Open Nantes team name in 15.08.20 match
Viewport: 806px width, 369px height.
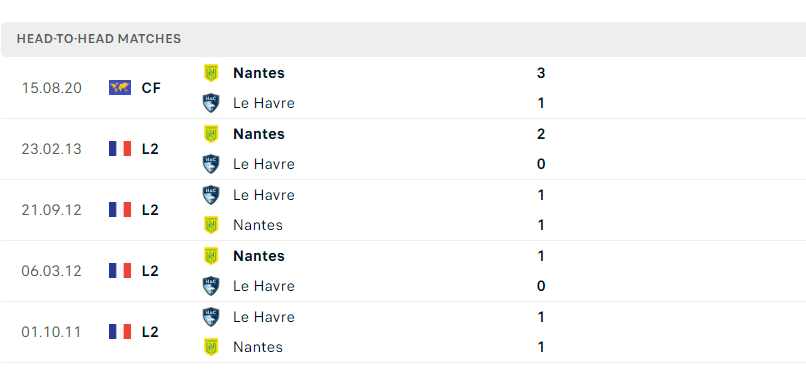pyautogui.click(x=259, y=73)
